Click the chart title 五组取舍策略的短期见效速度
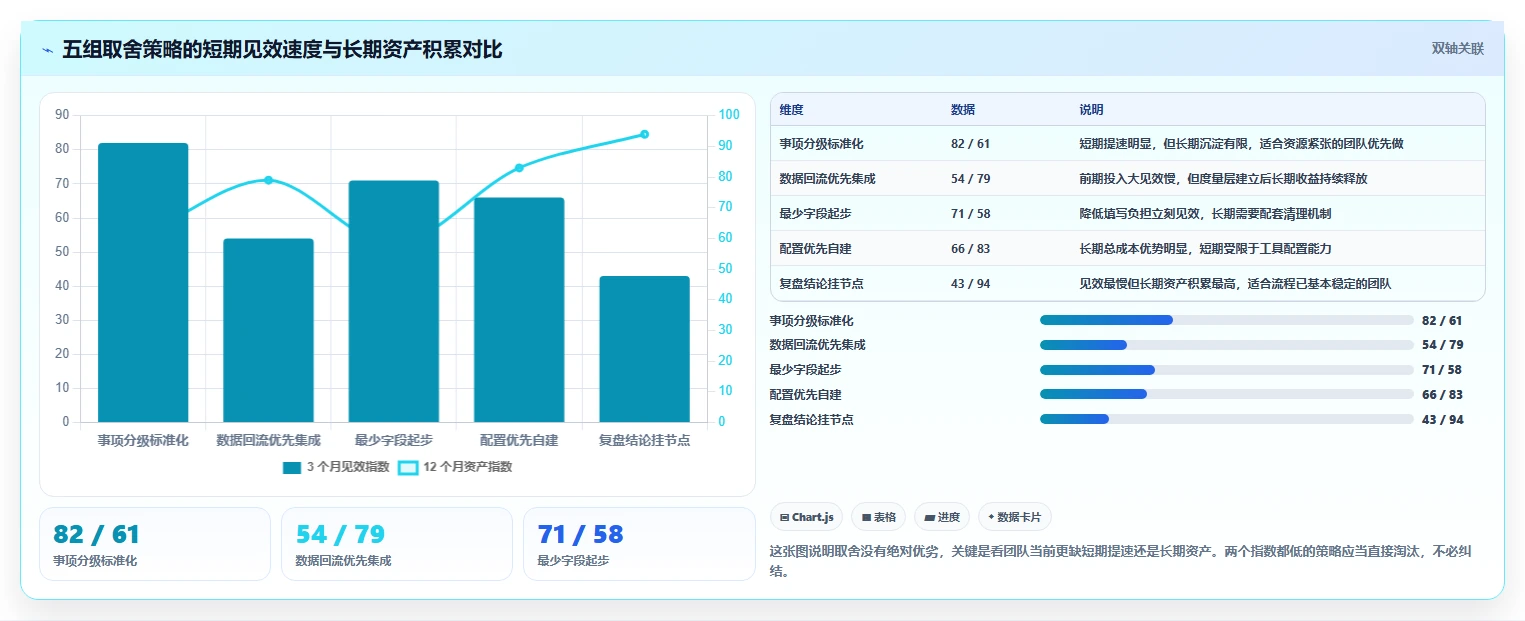Screen dimensions: 1525x621 (282, 49)
